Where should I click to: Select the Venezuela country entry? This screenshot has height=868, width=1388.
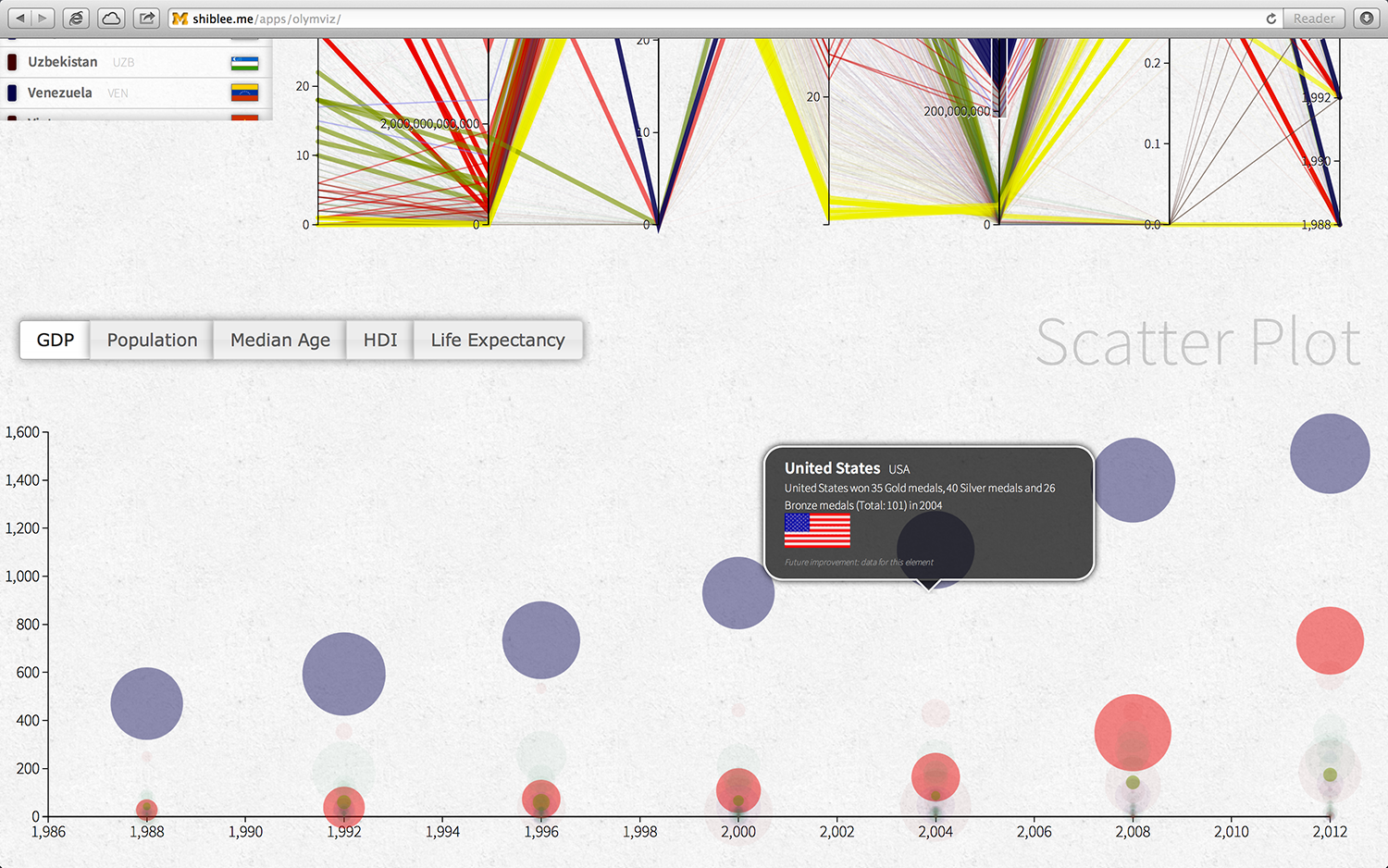pos(59,92)
